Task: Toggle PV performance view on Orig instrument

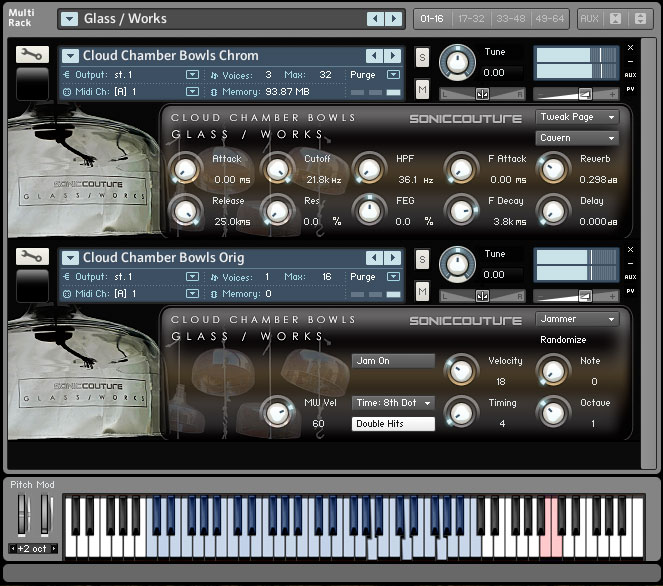Action: click(630, 291)
